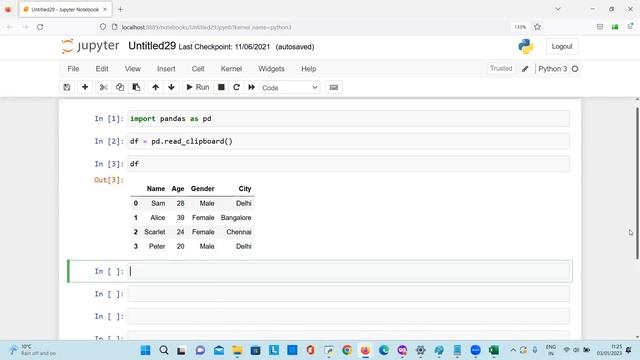Click the Jupyter logo
This screenshot has height=360, width=640.
(91, 46)
